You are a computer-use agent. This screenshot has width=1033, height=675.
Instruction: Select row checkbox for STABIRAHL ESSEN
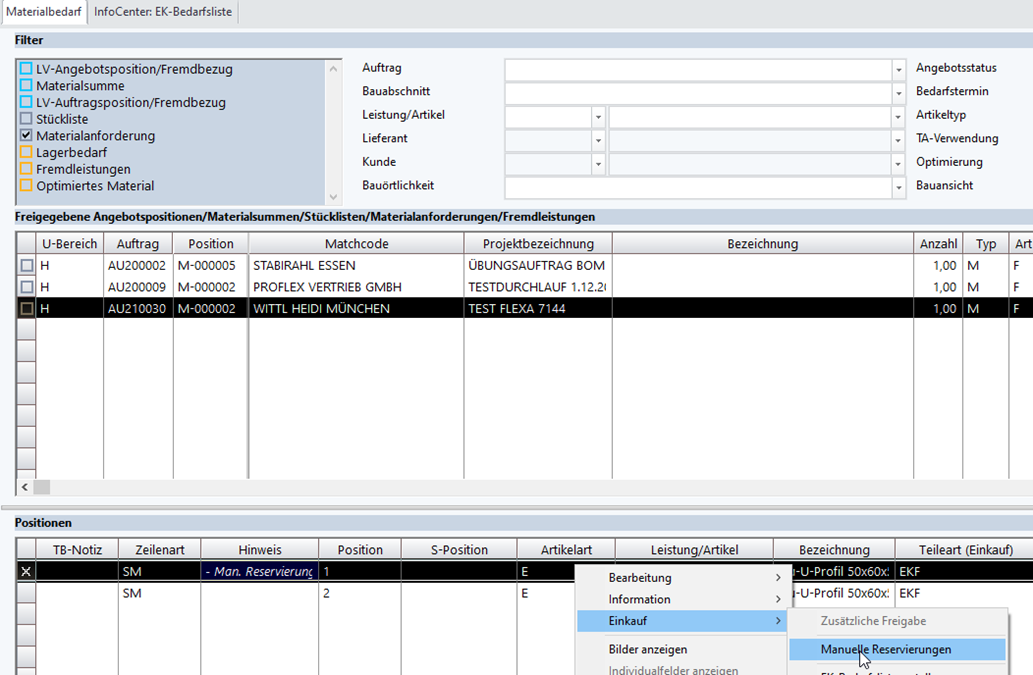(x=27, y=266)
